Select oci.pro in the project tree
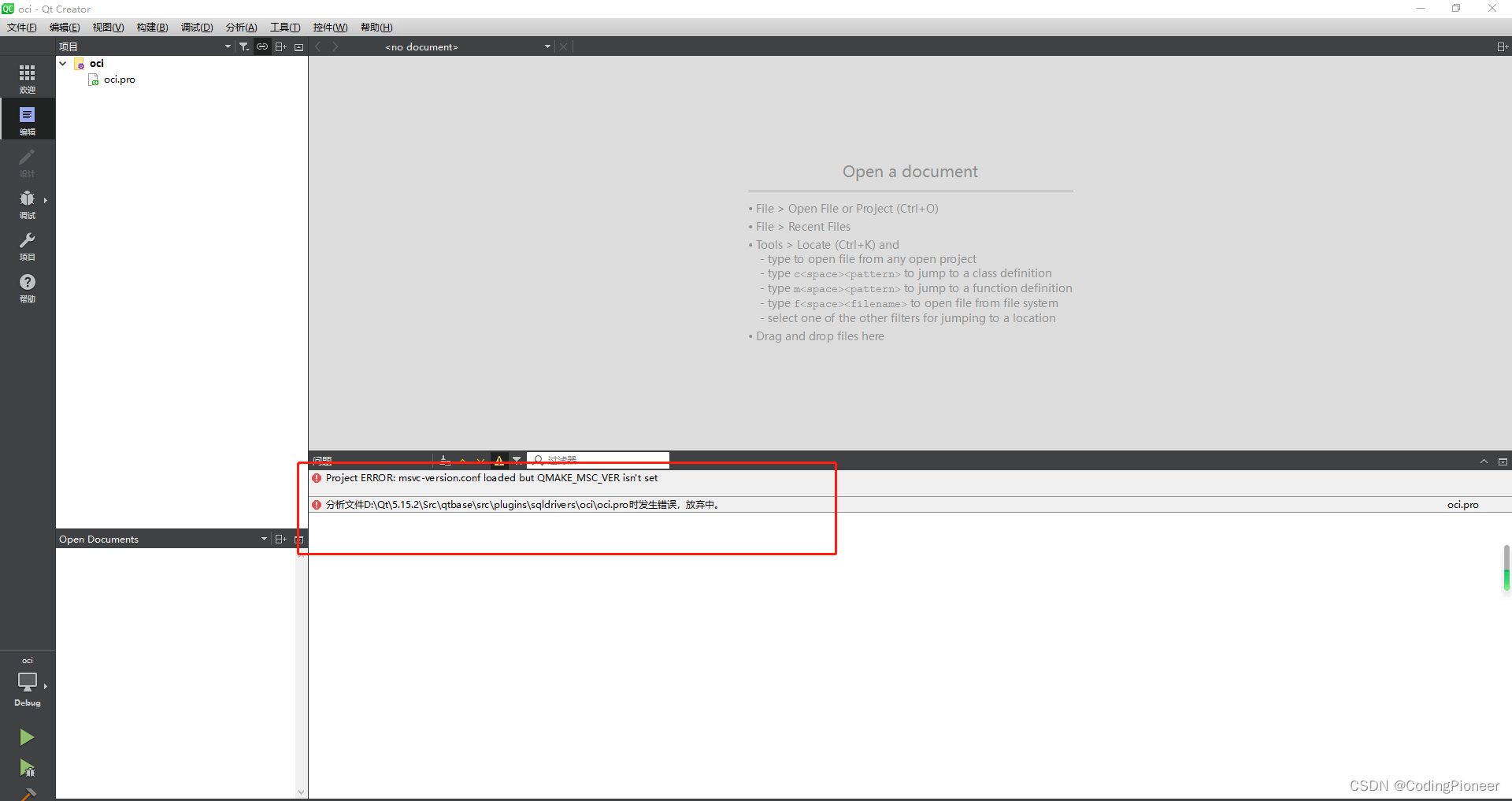The image size is (1512, 801). [120, 80]
